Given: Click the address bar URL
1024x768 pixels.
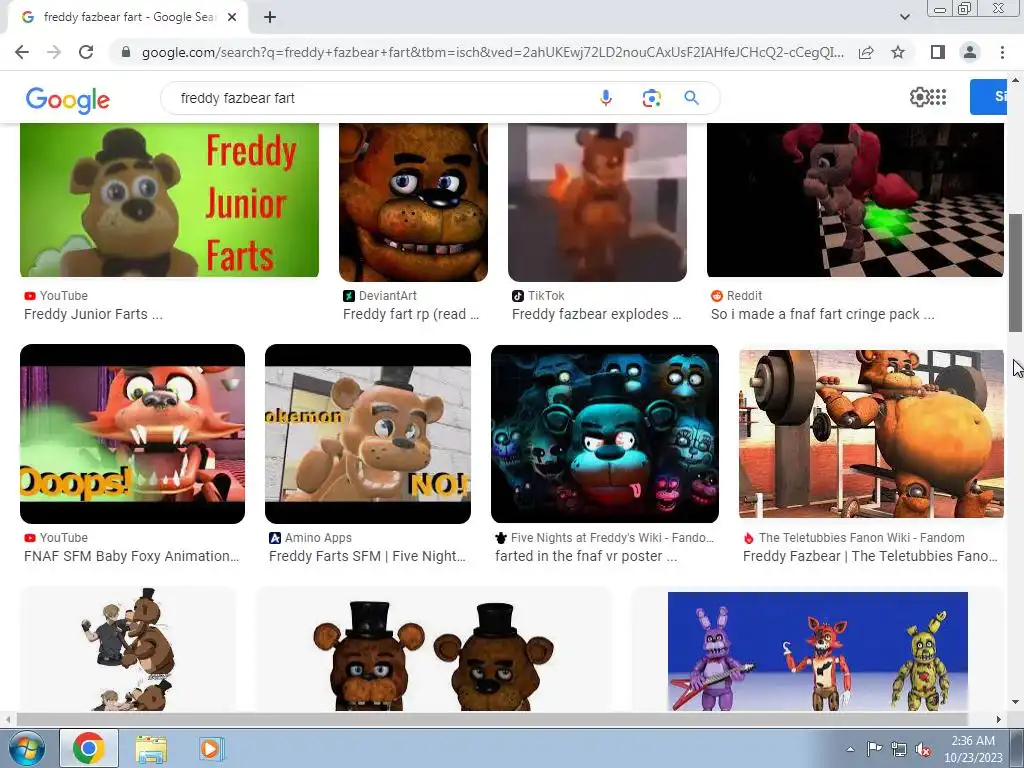Looking at the screenshot, I should [492, 52].
